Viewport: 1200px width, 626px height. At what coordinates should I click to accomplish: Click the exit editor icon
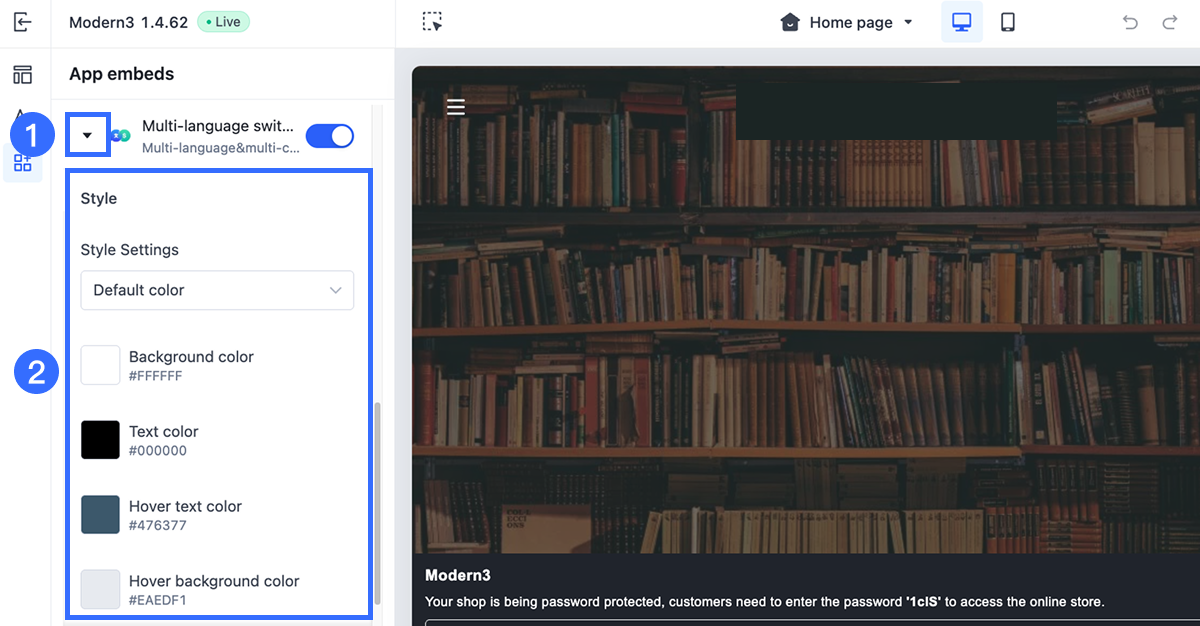pyautogui.click(x=22, y=22)
